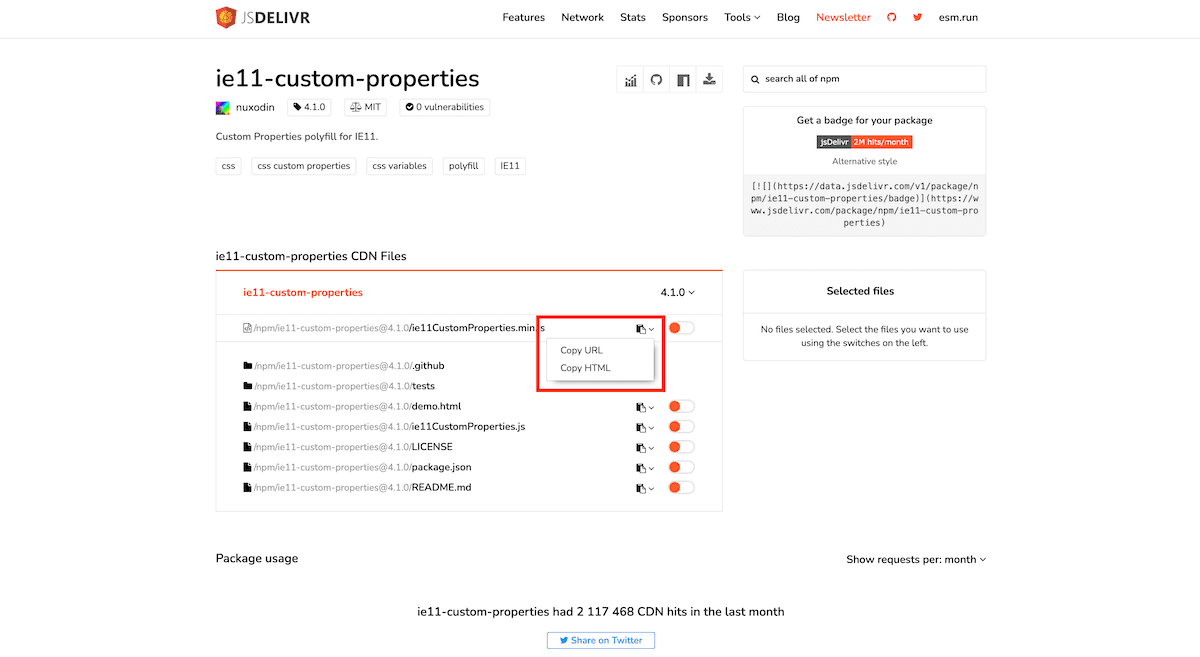Select the css keyword tag

(229, 166)
